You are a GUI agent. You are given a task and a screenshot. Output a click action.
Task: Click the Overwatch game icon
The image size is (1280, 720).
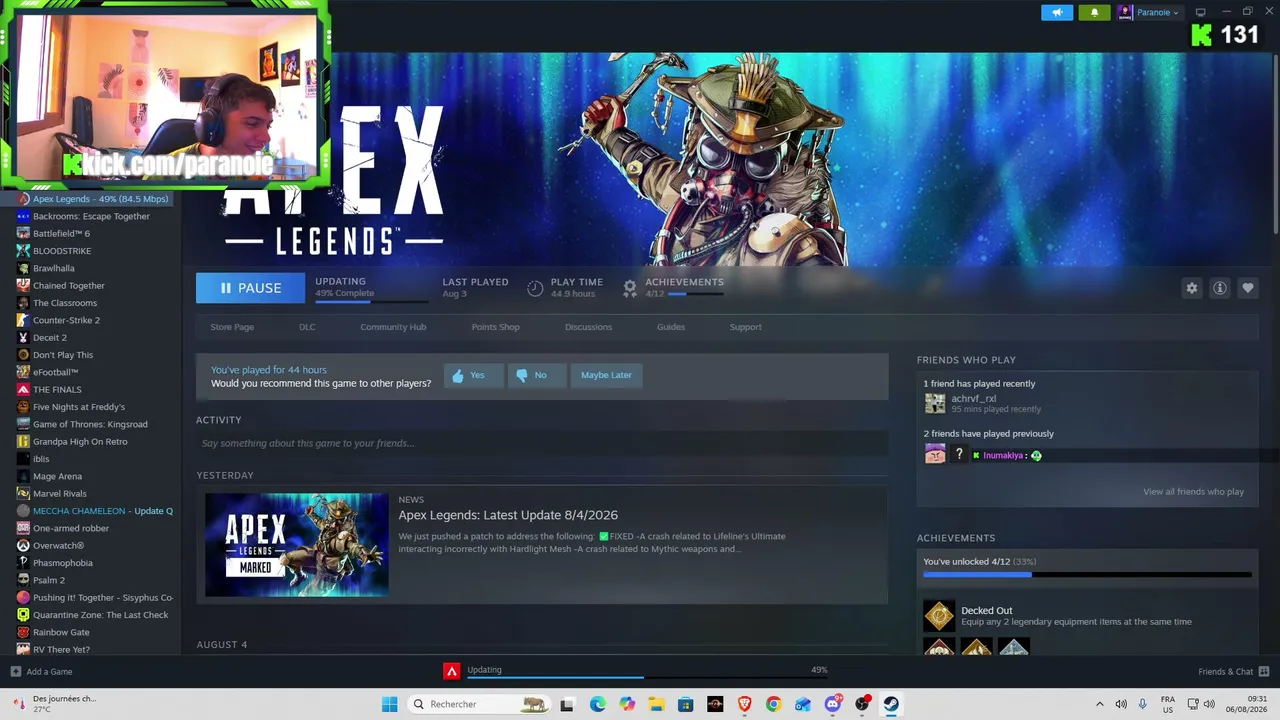coord(23,545)
